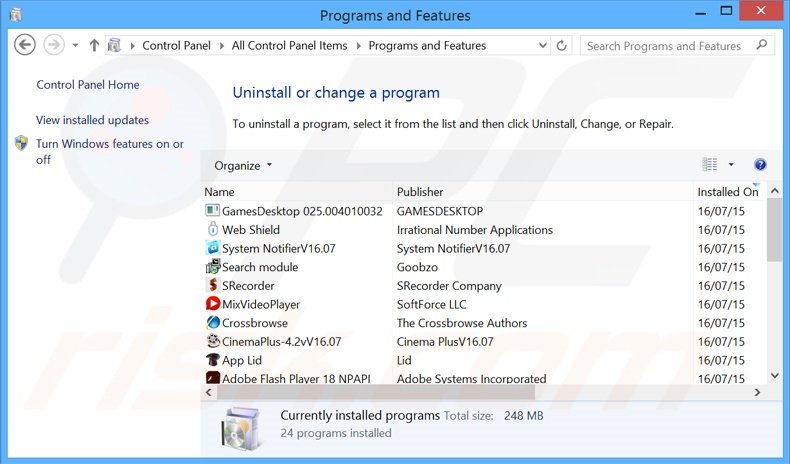
Task: Click View installed updates link
Action: tap(92, 120)
